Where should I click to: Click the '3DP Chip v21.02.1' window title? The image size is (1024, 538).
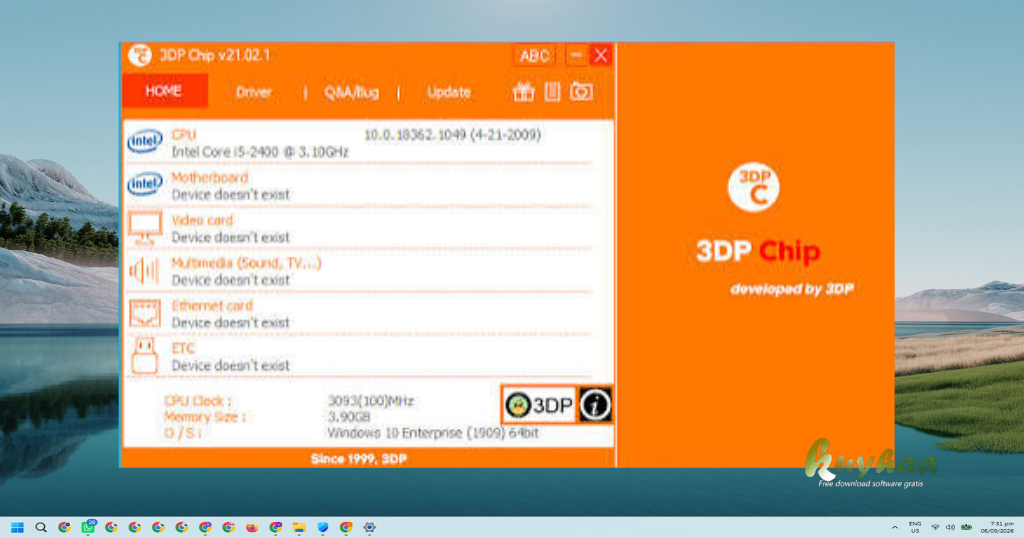[x=215, y=55]
